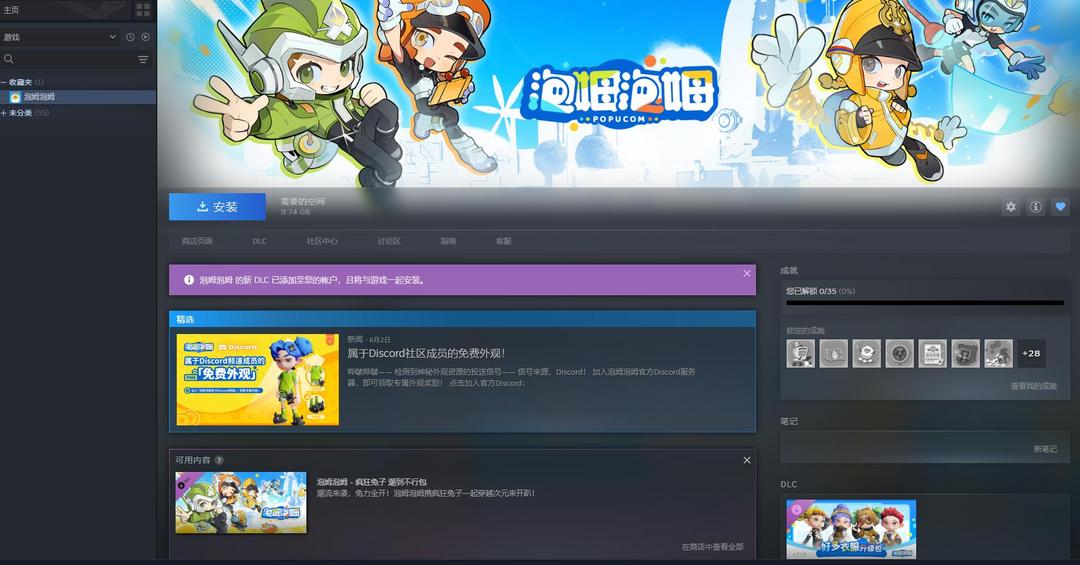
Task: Click the library search magnifier icon
Action: (9, 59)
